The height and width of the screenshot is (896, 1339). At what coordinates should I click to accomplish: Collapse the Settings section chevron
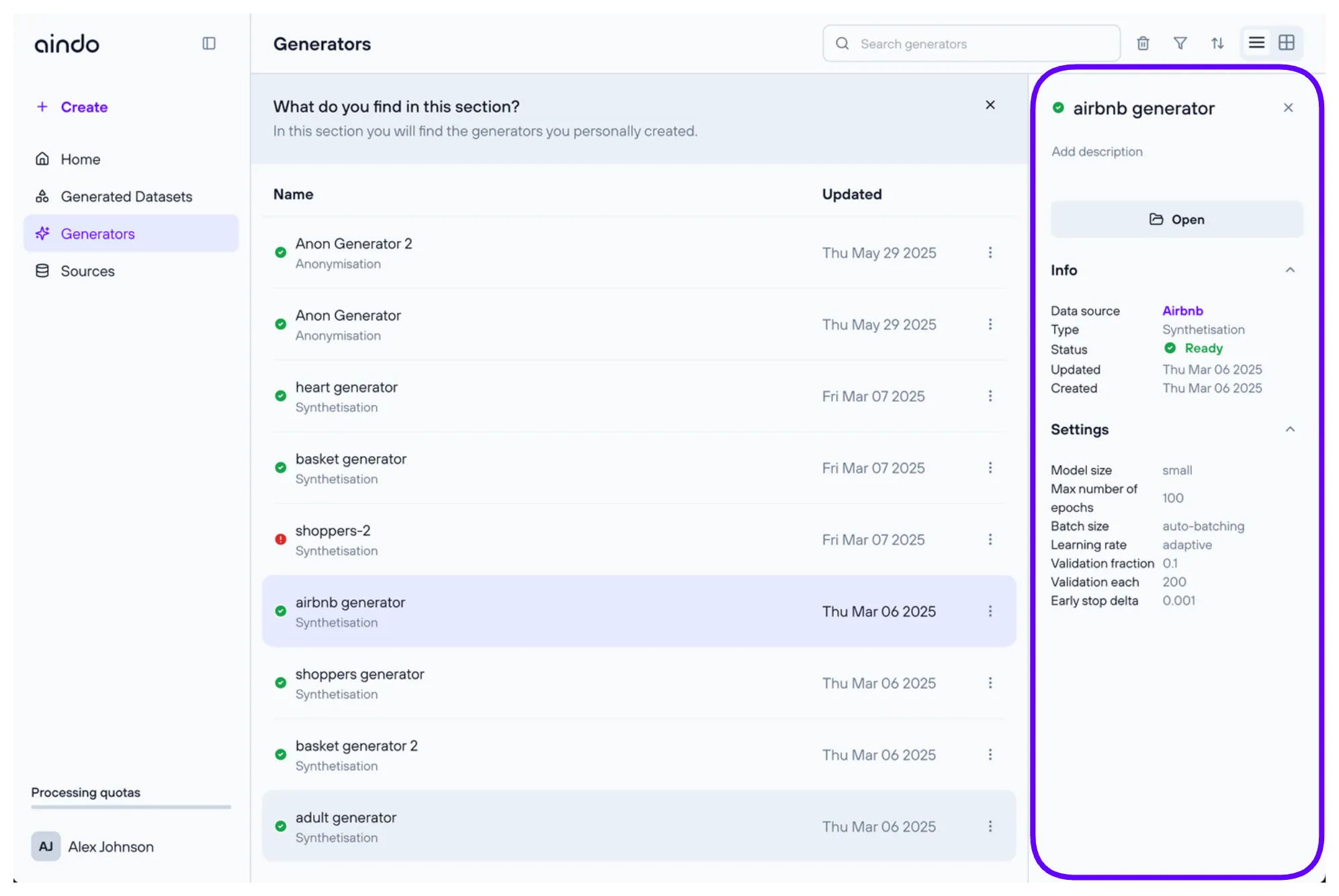pos(1290,429)
